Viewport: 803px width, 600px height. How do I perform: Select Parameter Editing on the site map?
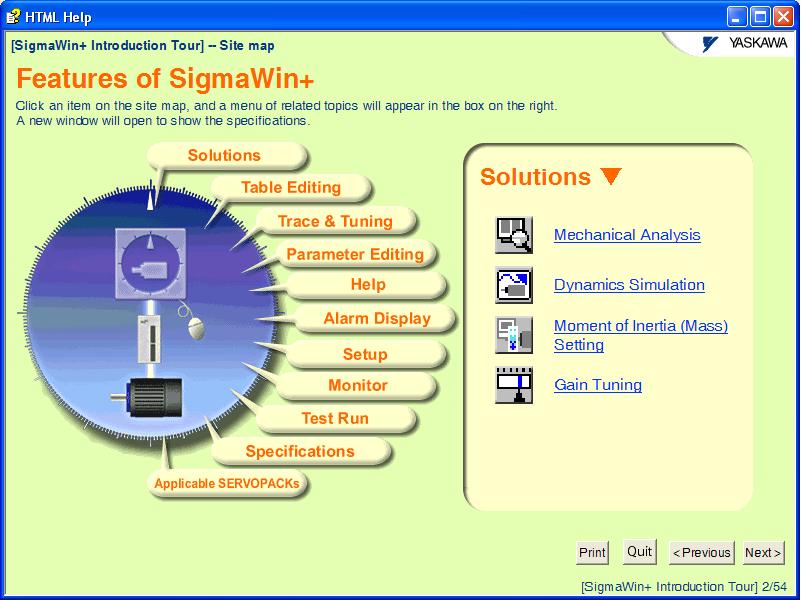pyautogui.click(x=355, y=254)
